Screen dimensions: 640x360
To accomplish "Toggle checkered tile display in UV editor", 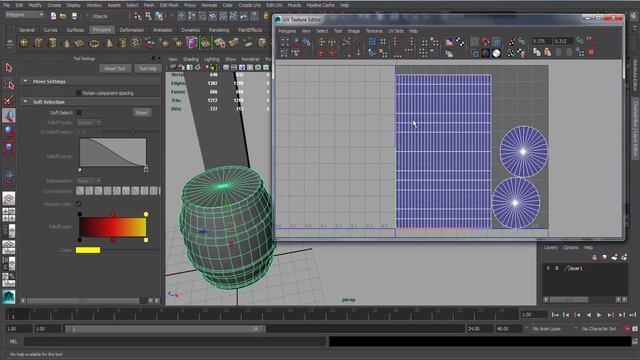I will 460,42.
